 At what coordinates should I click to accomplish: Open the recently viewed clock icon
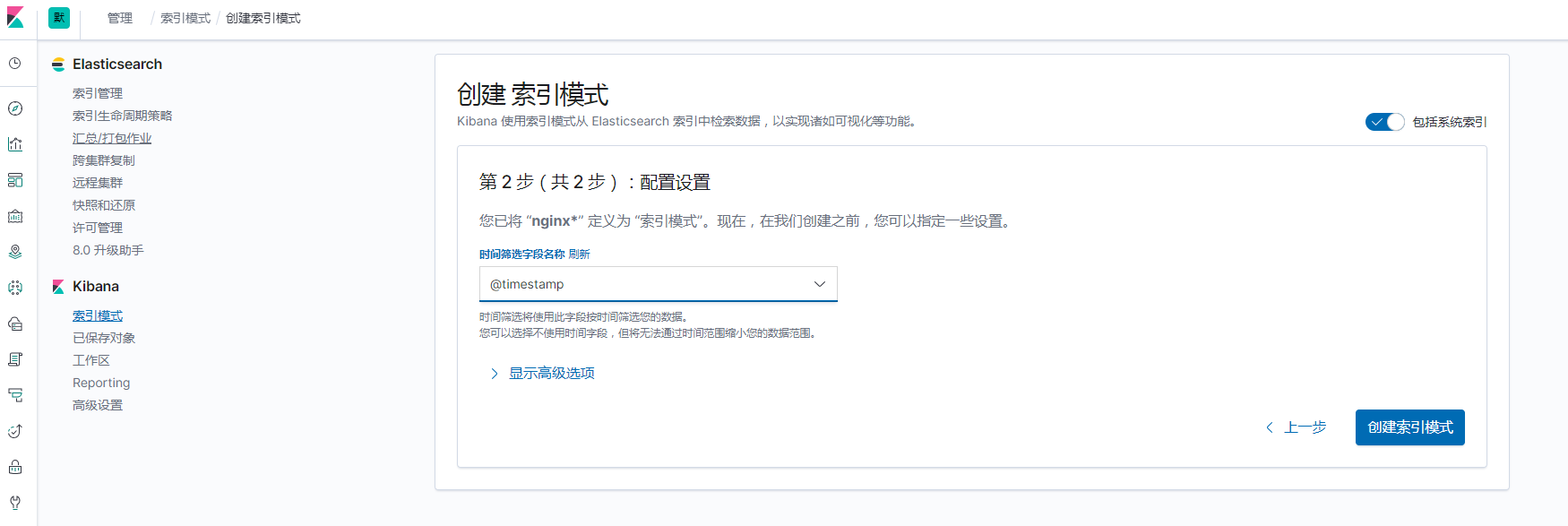coord(15,64)
